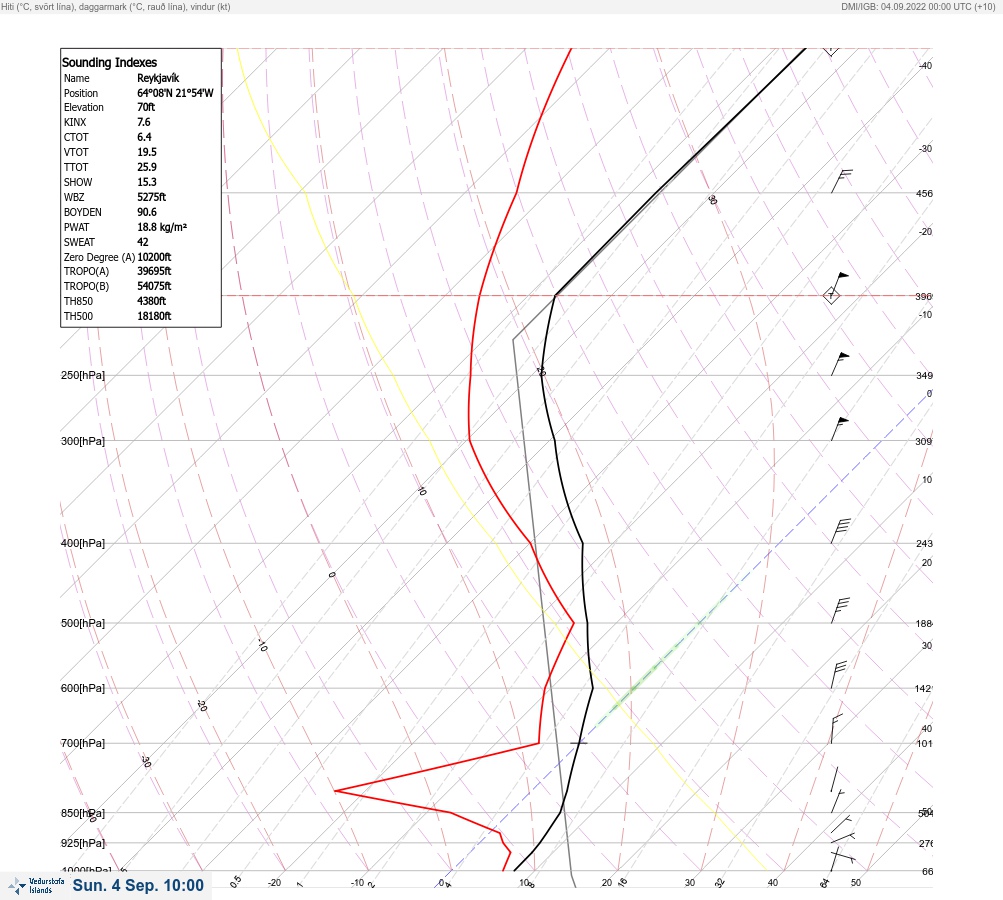1003x900 pixels.
Task: Click the 'Sun. 4 Sep. 10:00' timestamp
Action: (138, 885)
